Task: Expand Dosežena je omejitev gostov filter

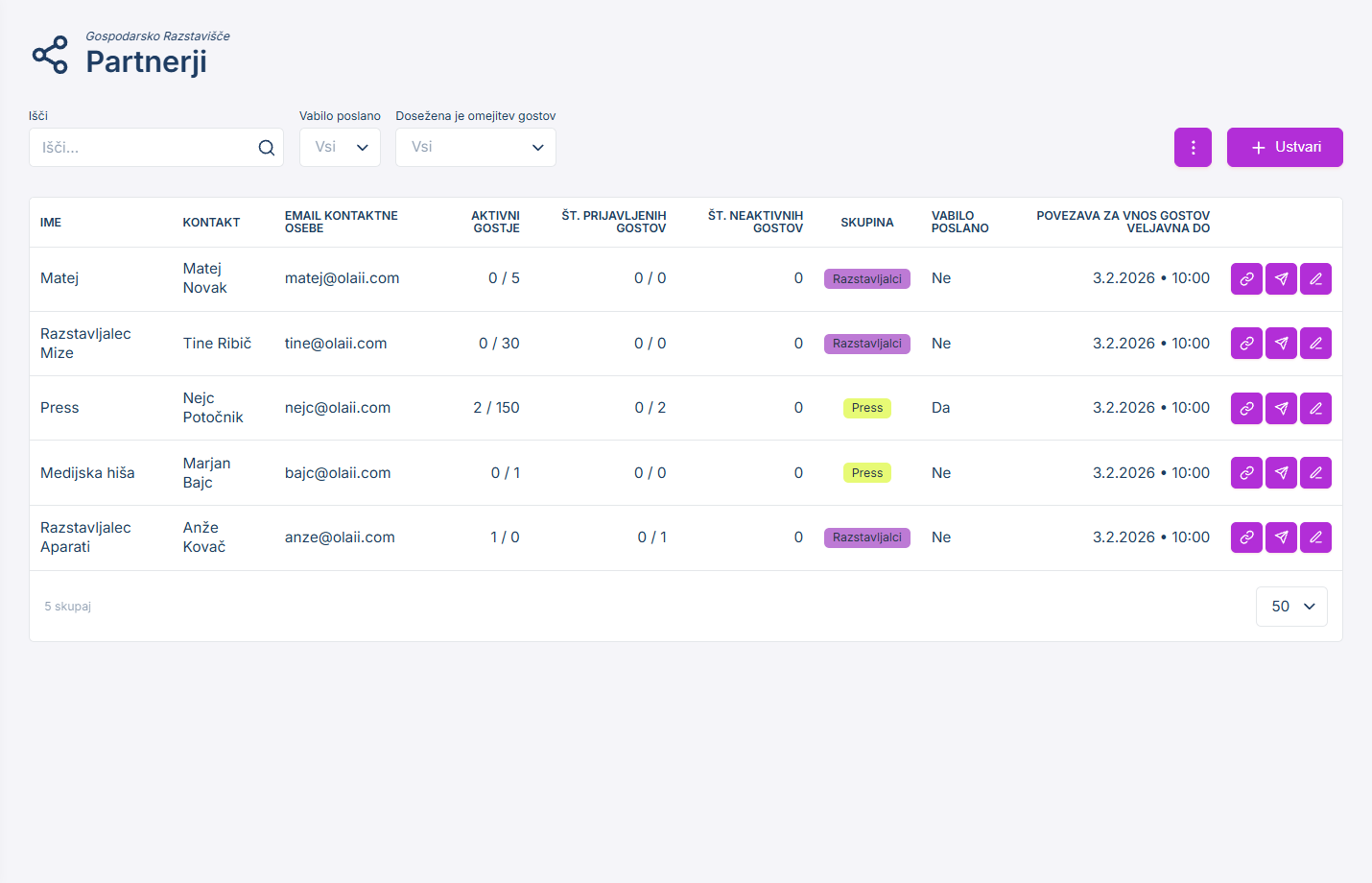Action: 475,148
